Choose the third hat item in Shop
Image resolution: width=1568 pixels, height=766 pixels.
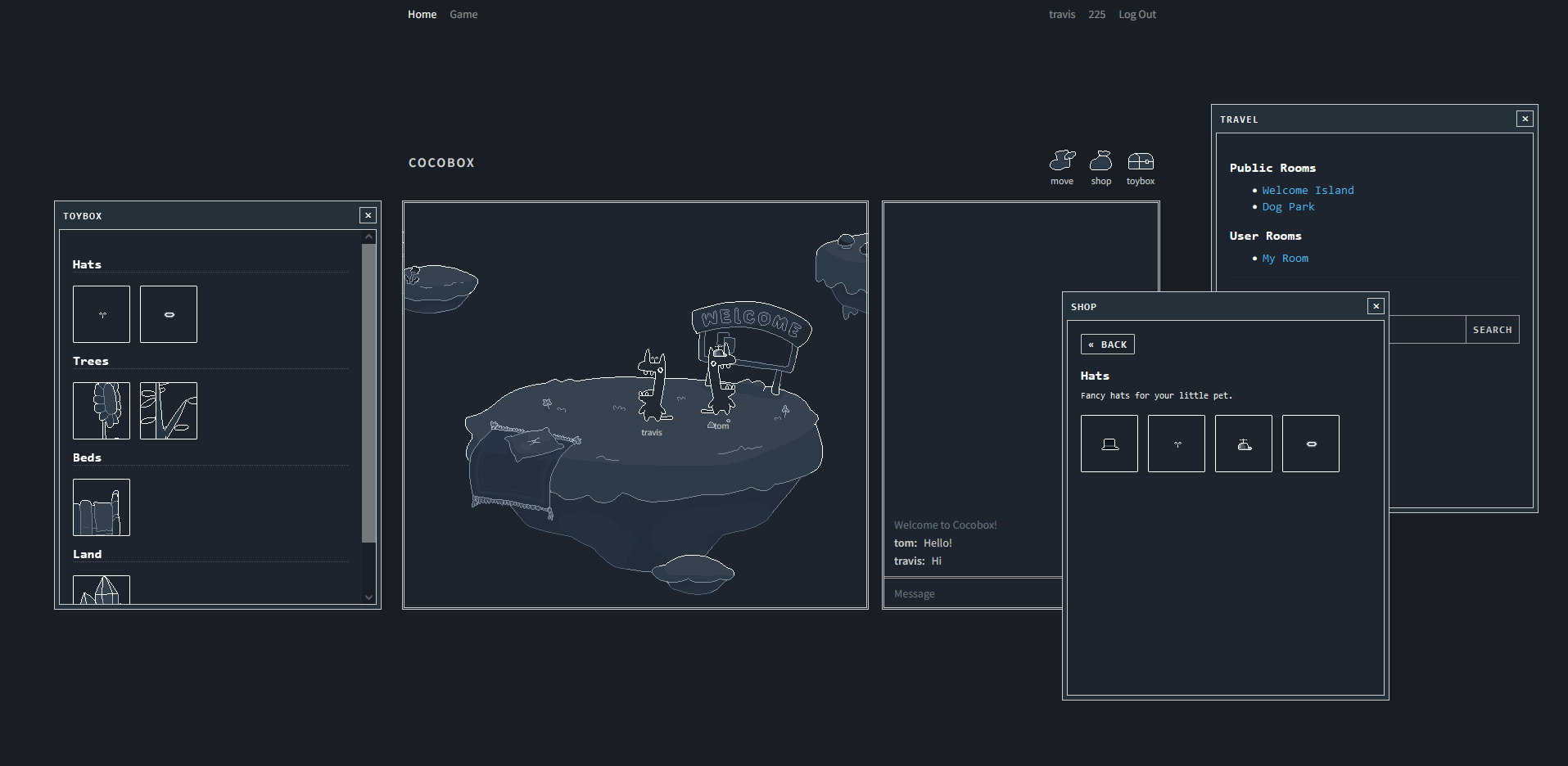click(x=1243, y=444)
